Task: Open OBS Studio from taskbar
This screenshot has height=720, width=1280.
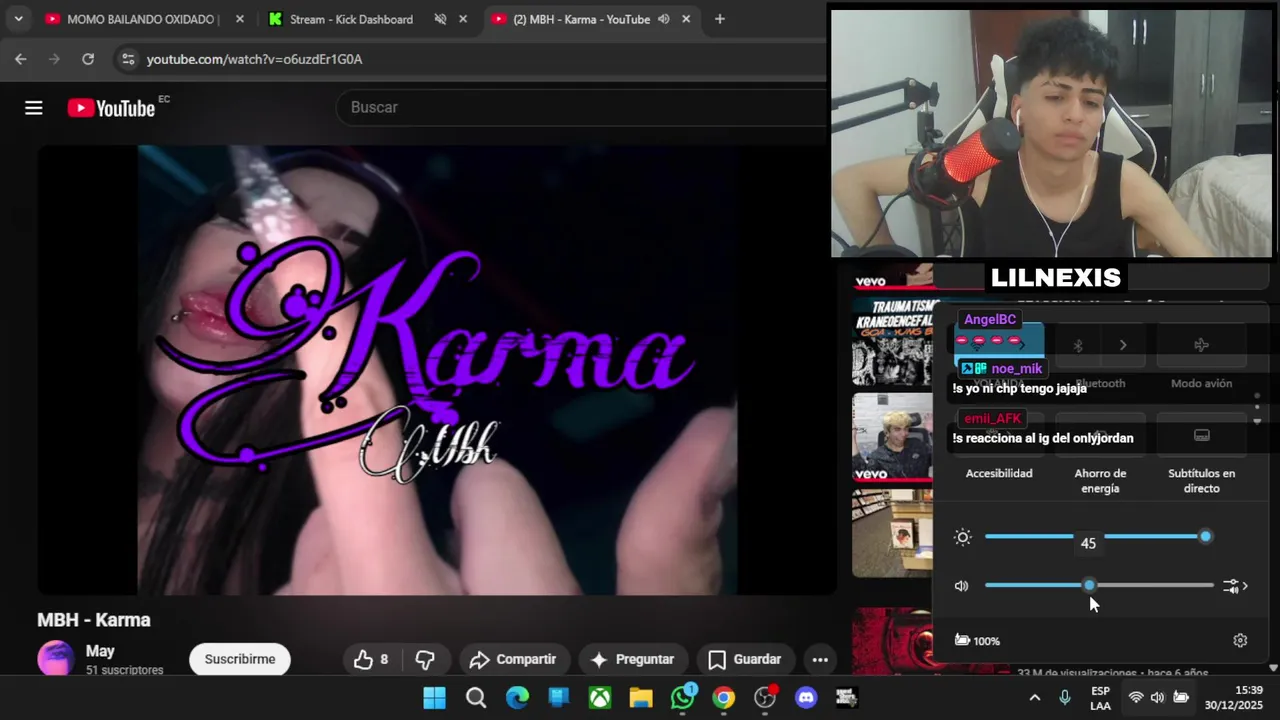Action: click(765, 698)
